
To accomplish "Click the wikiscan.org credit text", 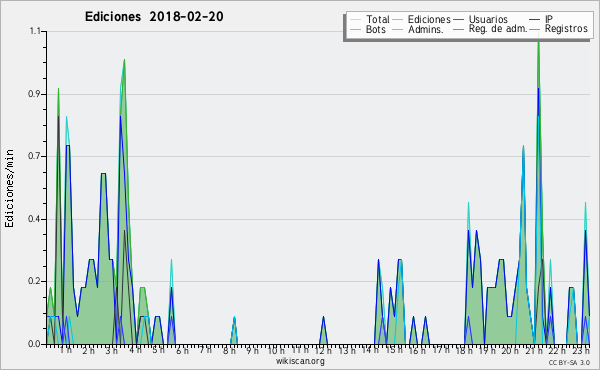I will tap(300, 361).
